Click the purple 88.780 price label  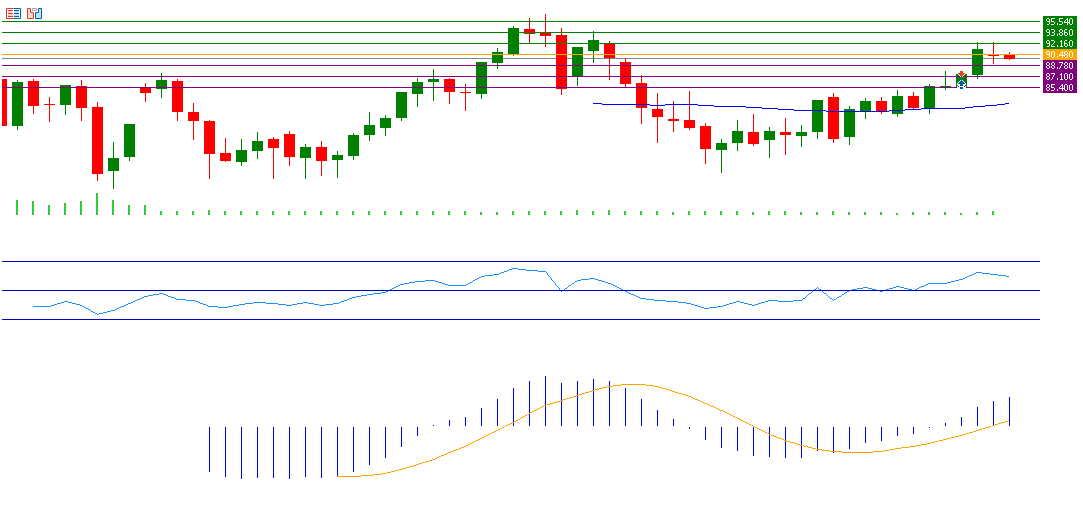(1058, 65)
